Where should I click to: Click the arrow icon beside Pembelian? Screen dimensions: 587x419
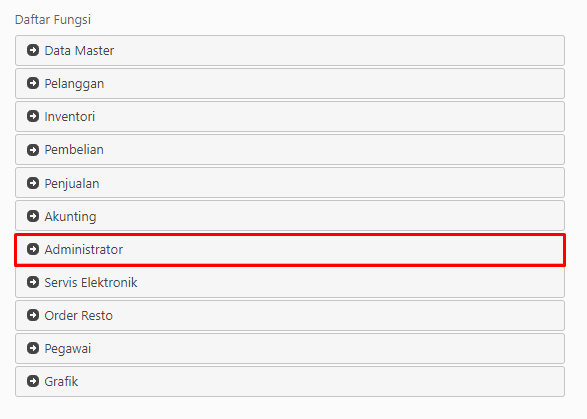click(x=33, y=150)
